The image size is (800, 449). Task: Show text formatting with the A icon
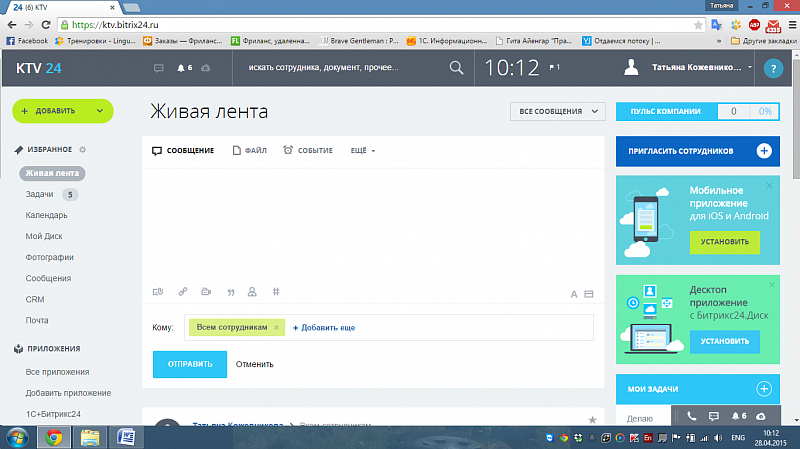[x=574, y=294]
